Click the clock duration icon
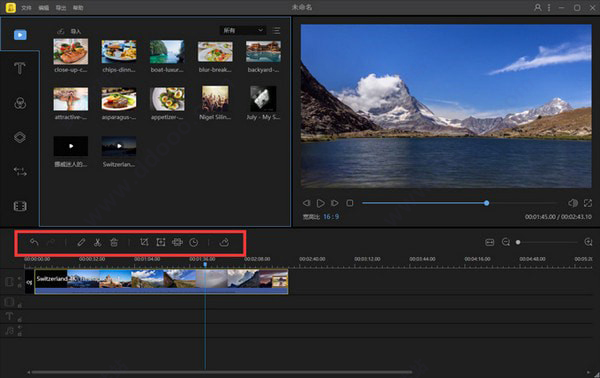 click(194, 242)
